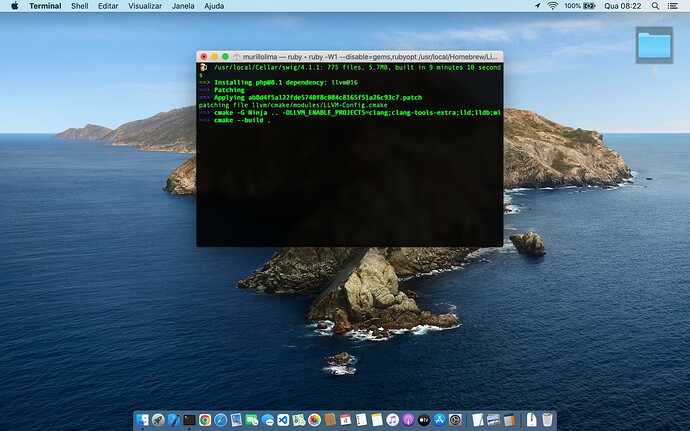Image resolution: width=690 pixels, height=431 pixels.
Task: Open Apple TV app in Dock
Action: 424,420
